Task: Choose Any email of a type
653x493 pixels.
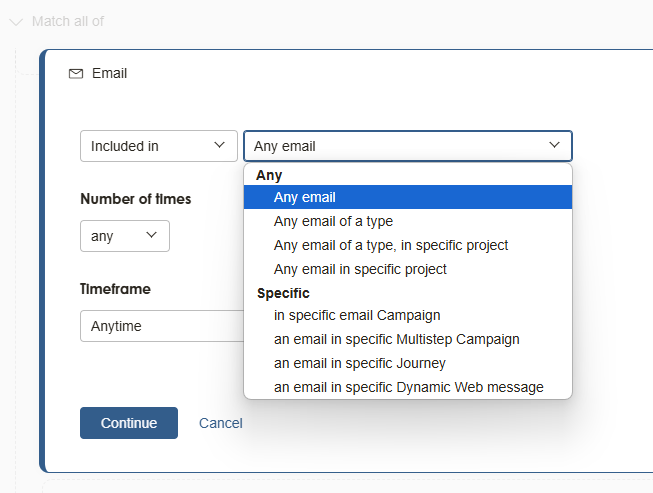Action: [333, 221]
